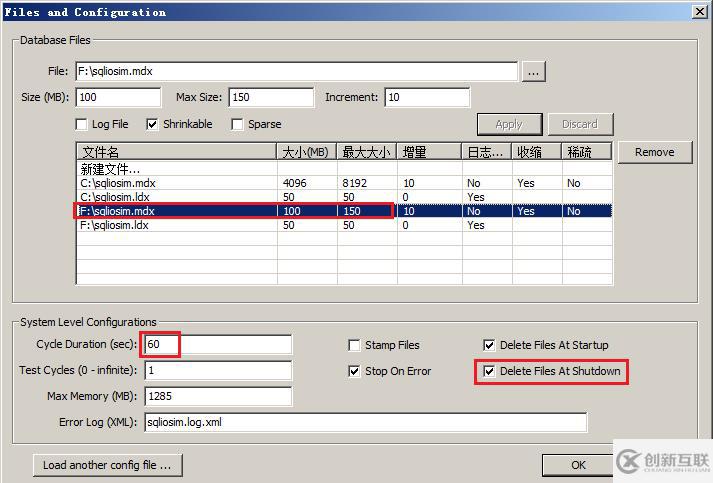
Task: Toggle the Sparse checkbox
Action: pos(238,124)
